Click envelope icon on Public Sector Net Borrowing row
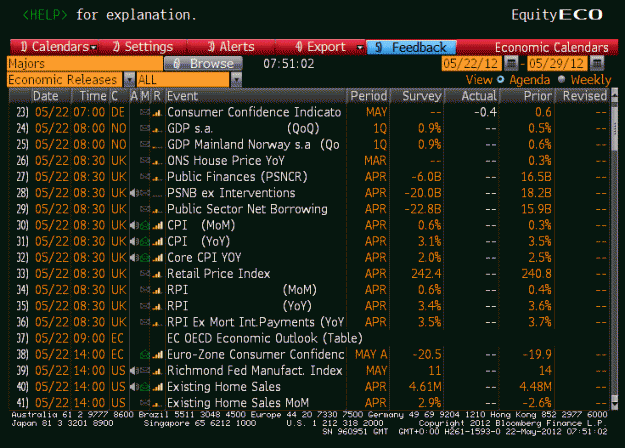 (145, 209)
